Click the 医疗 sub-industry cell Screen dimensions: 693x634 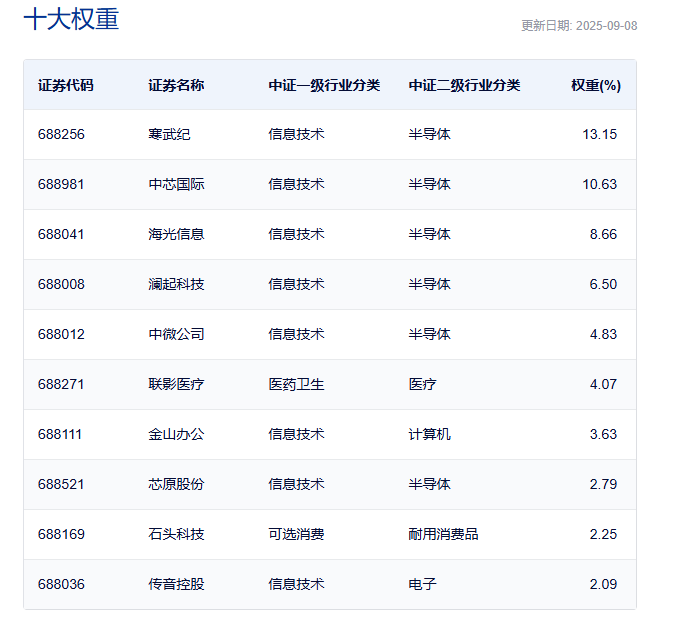(x=423, y=384)
